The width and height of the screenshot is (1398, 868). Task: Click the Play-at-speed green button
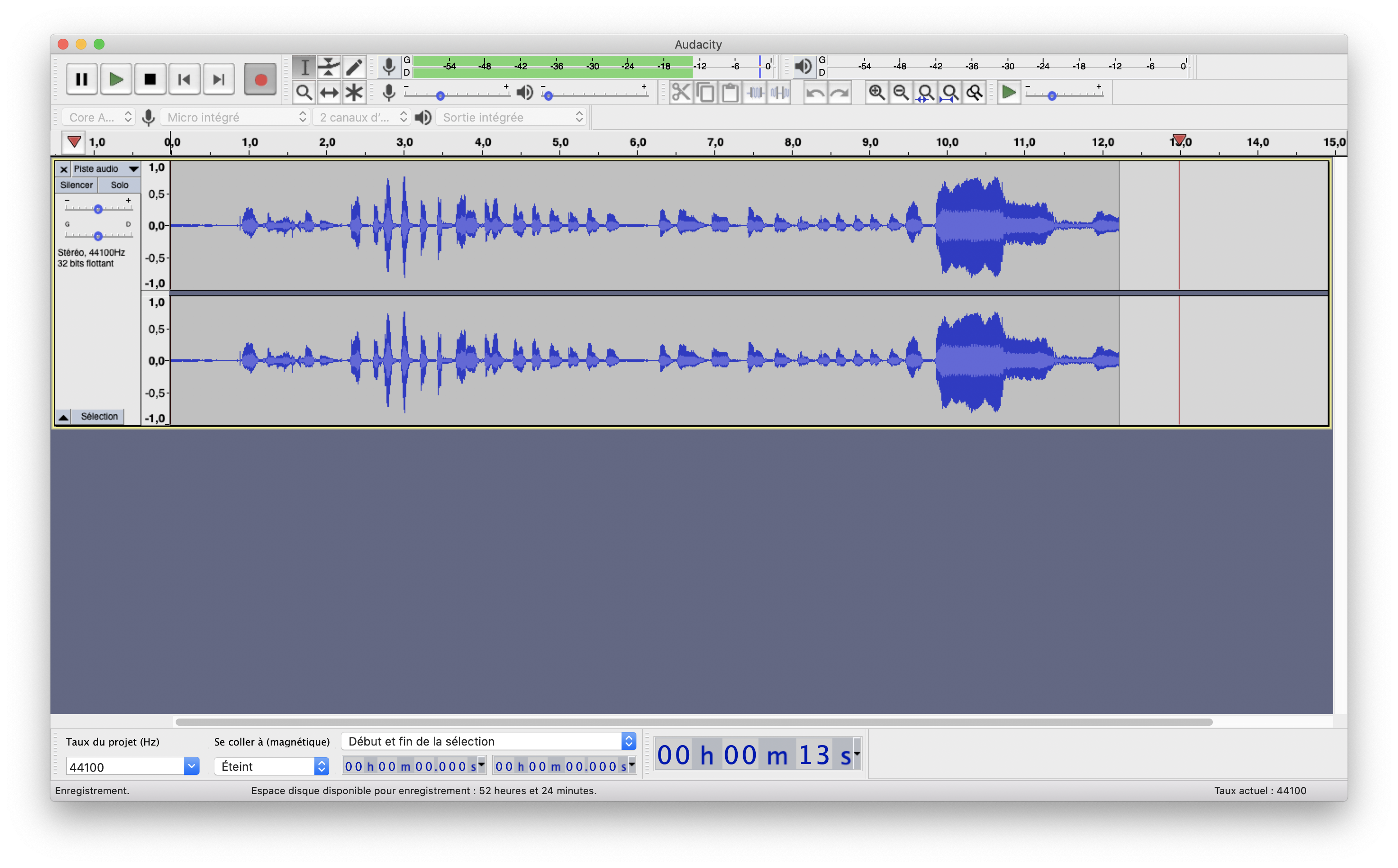1008,92
